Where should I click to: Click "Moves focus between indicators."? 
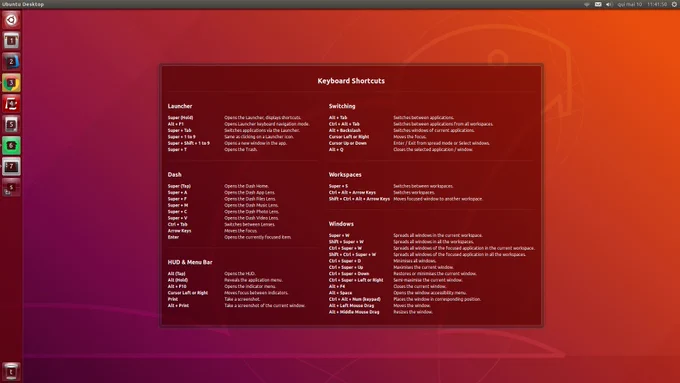point(256,293)
